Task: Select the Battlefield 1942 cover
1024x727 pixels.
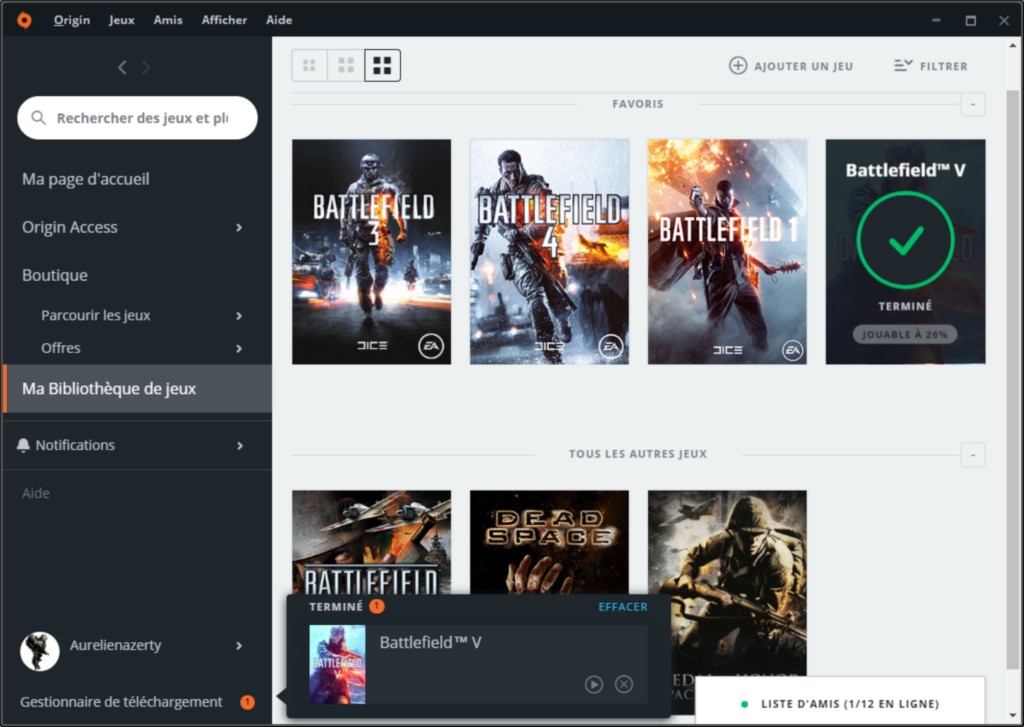Action: [372, 542]
